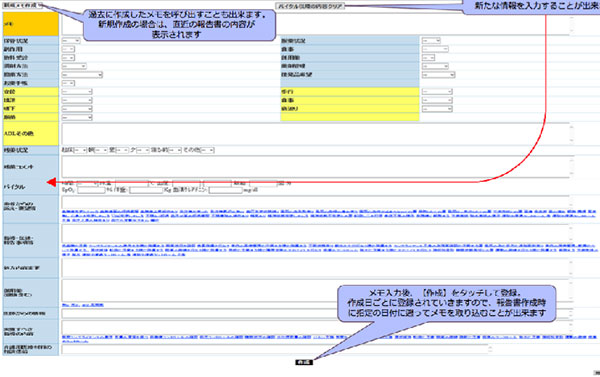Viewport: 600px width, 377px height.
Task: Open the 昼 remaining-medicine dropdown
Action: [x=122, y=150]
